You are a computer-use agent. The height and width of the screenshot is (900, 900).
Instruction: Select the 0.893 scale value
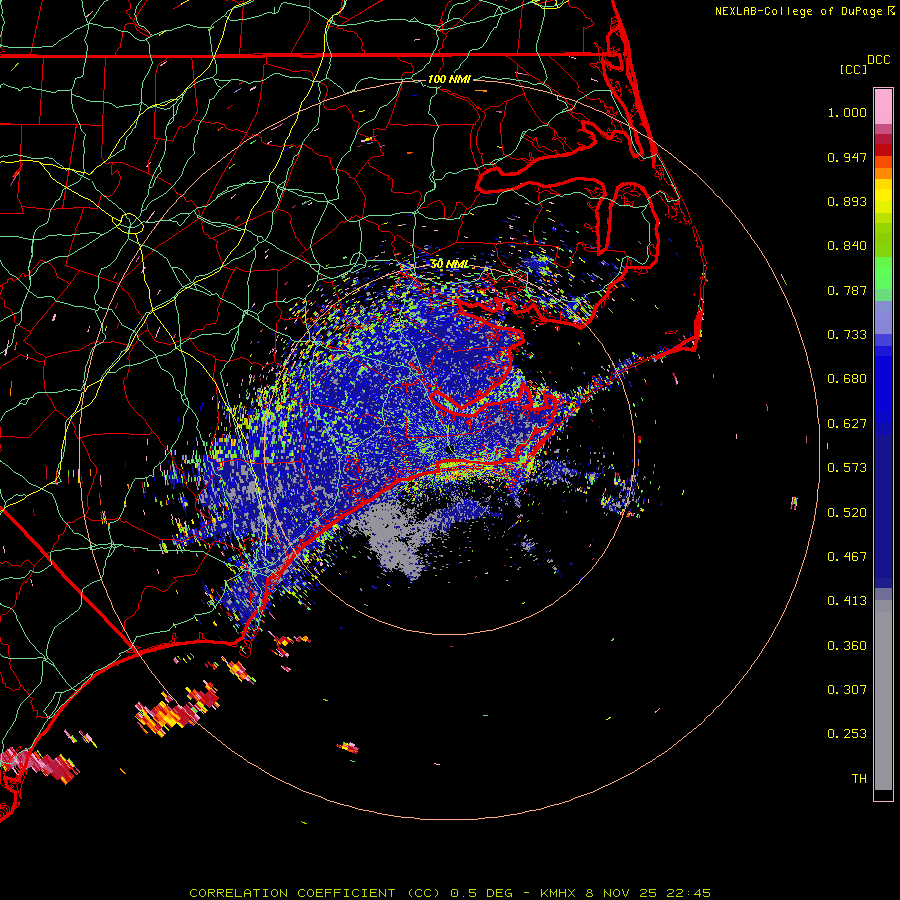[847, 201]
